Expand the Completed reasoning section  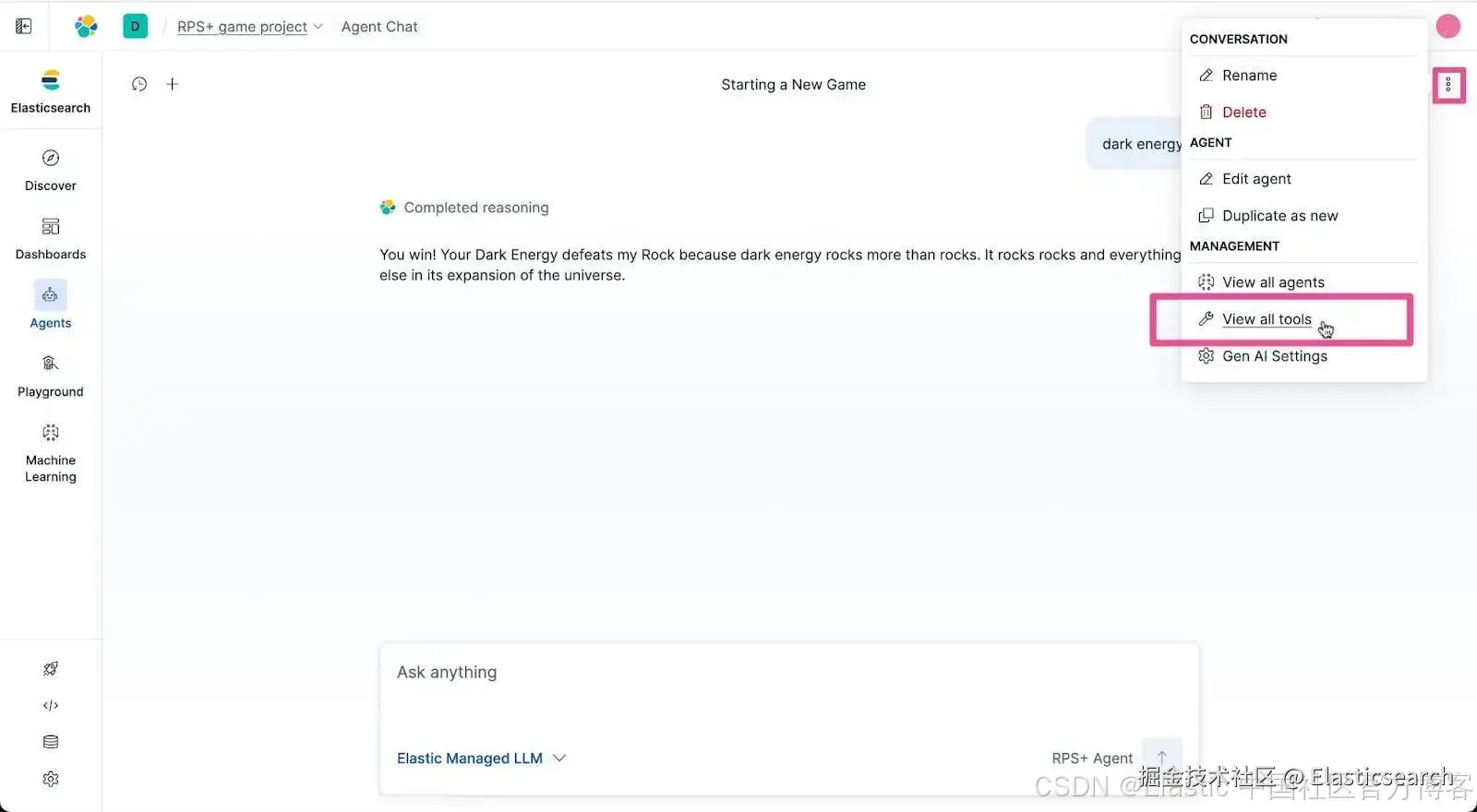(475, 208)
